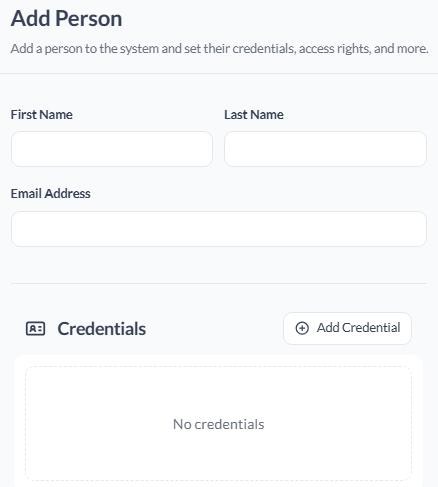Click the First Name label
This screenshot has width=438, height=487.
(42, 115)
